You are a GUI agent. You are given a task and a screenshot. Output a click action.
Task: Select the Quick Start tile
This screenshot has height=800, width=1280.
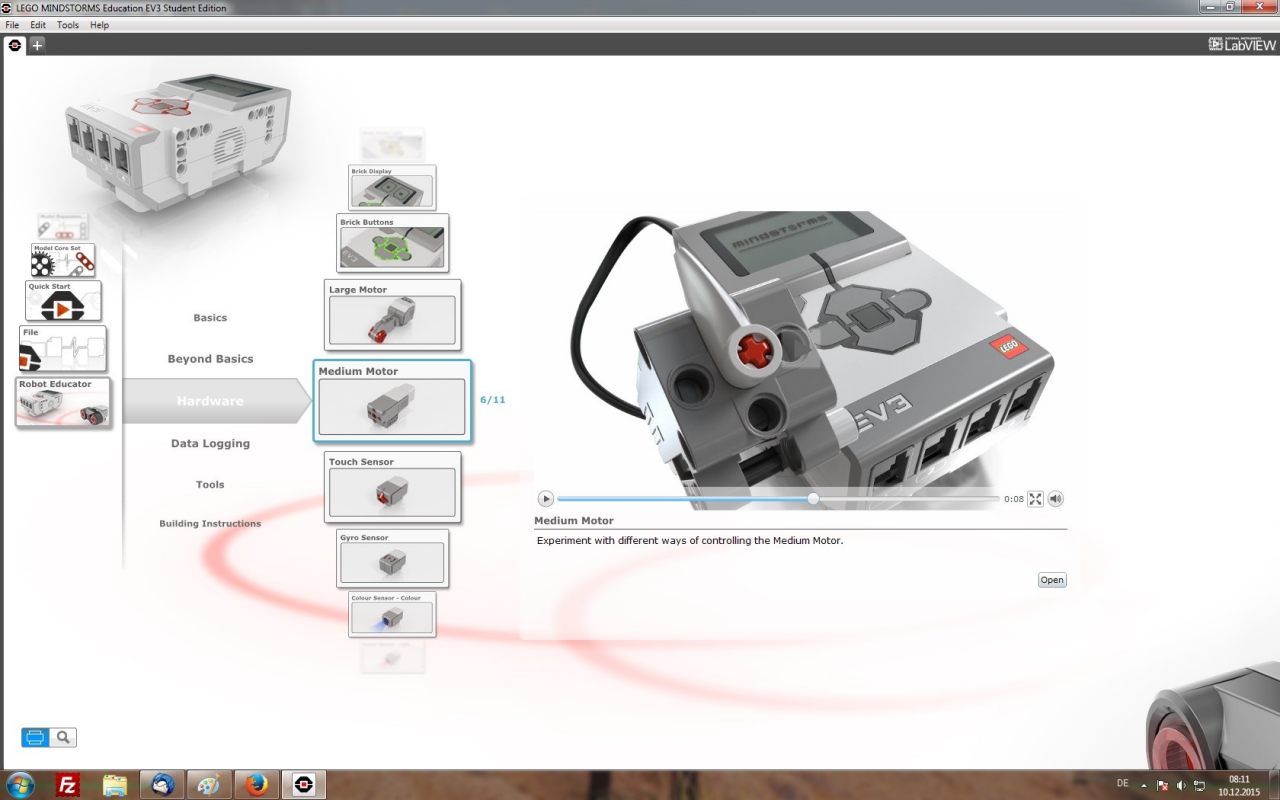(63, 301)
